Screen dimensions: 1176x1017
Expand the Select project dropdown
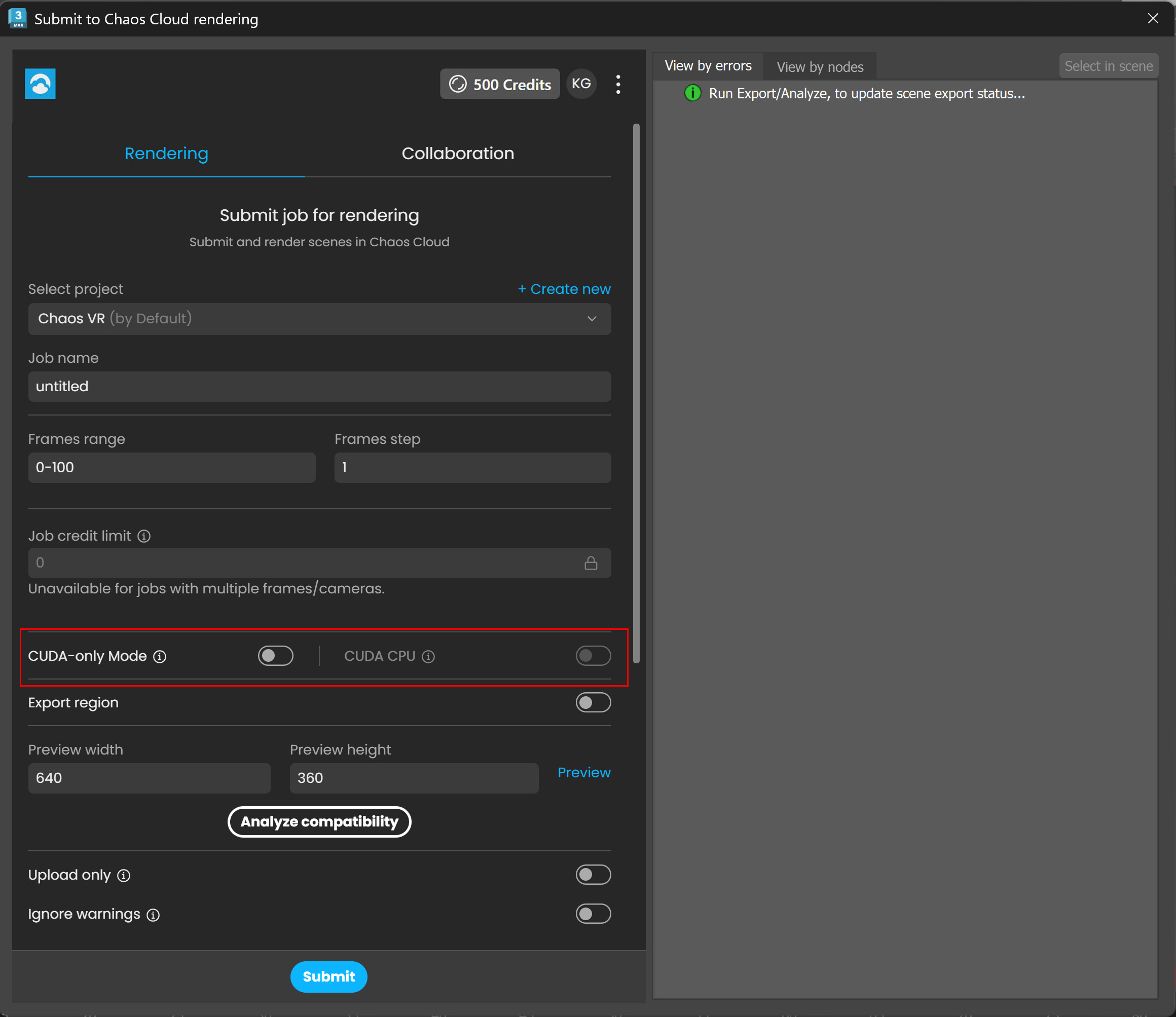319,318
